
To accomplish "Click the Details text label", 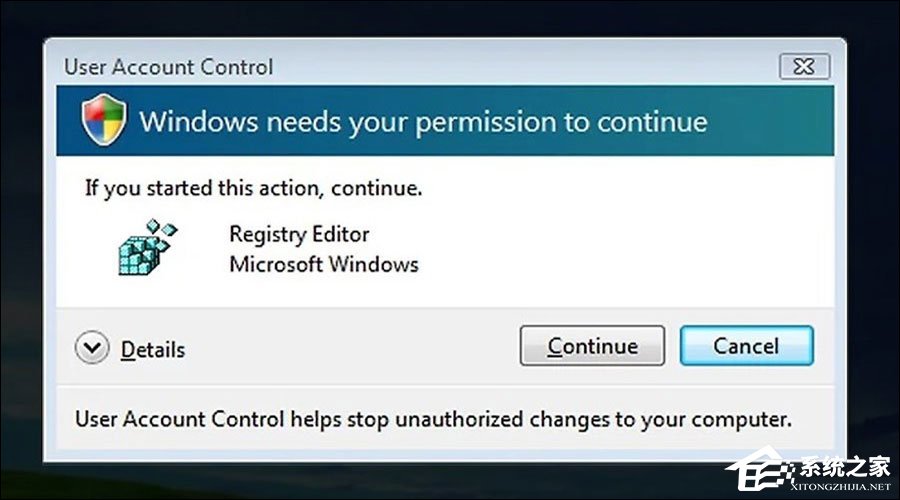I will point(152,350).
